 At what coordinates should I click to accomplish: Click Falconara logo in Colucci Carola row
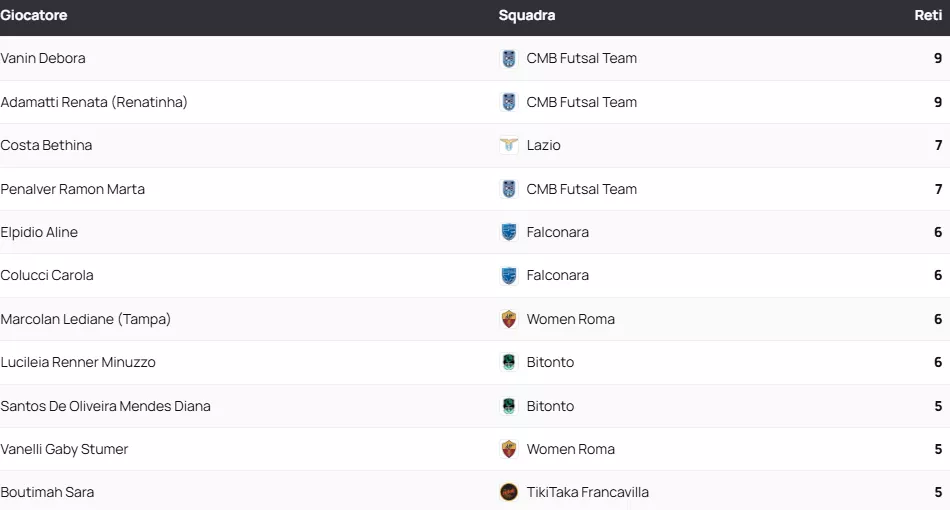point(509,276)
